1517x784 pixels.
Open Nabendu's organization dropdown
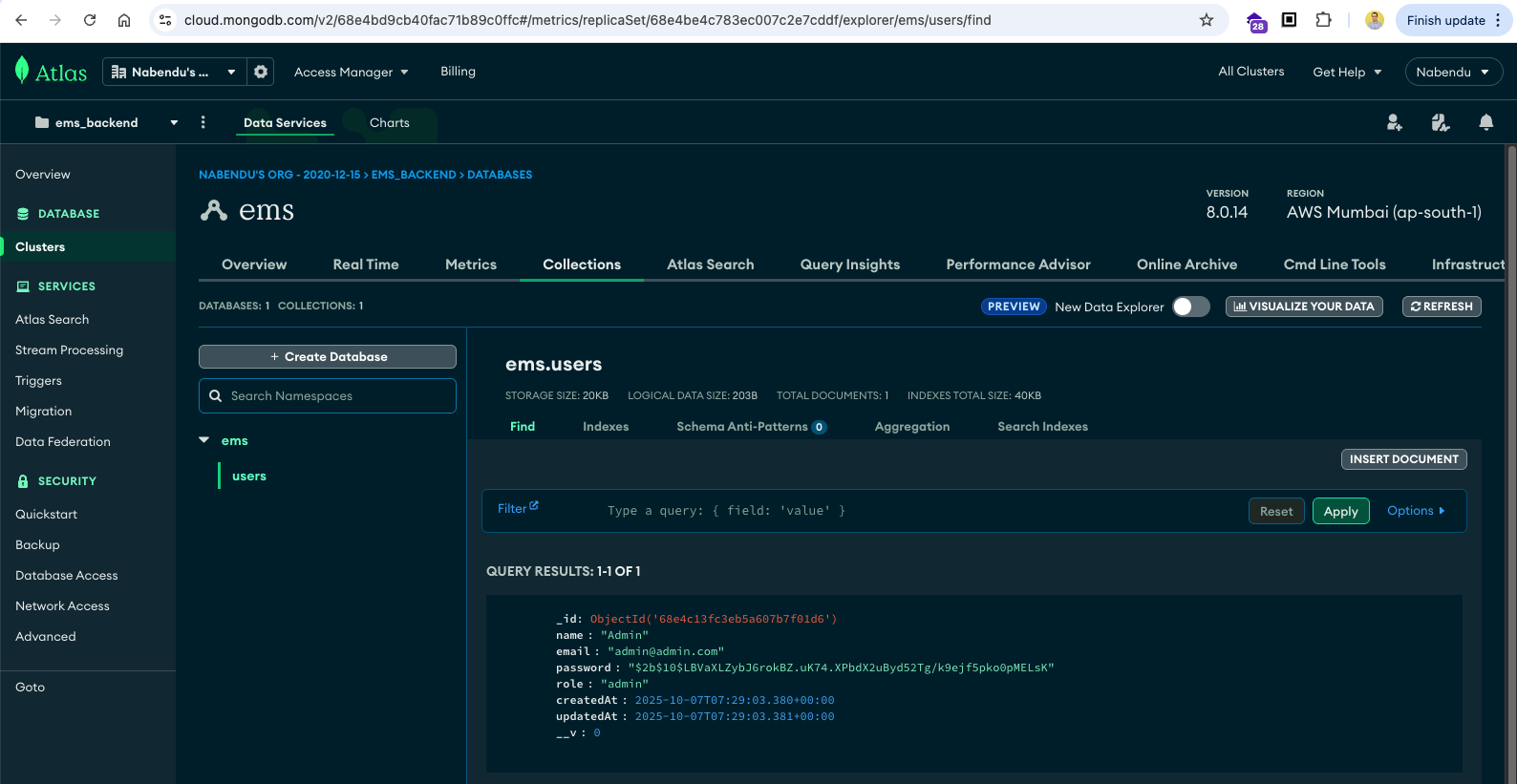pyautogui.click(x=174, y=72)
